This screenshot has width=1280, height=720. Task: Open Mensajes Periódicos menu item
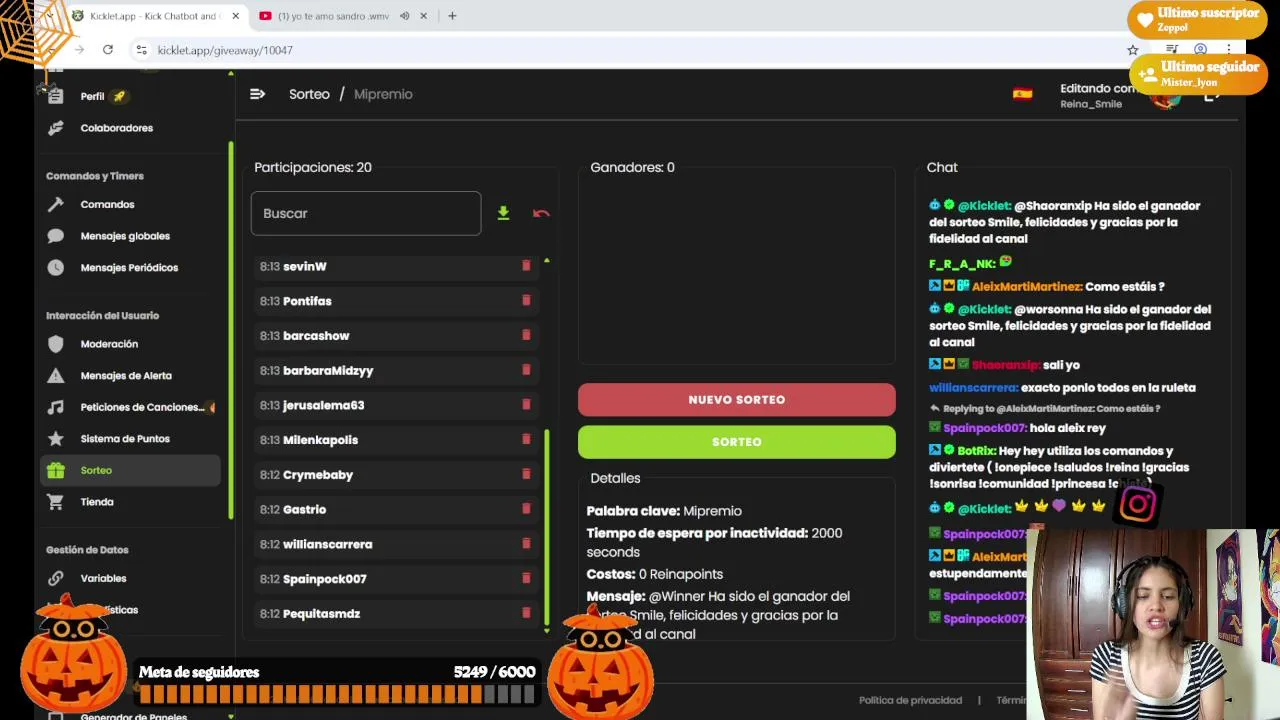tap(129, 268)
